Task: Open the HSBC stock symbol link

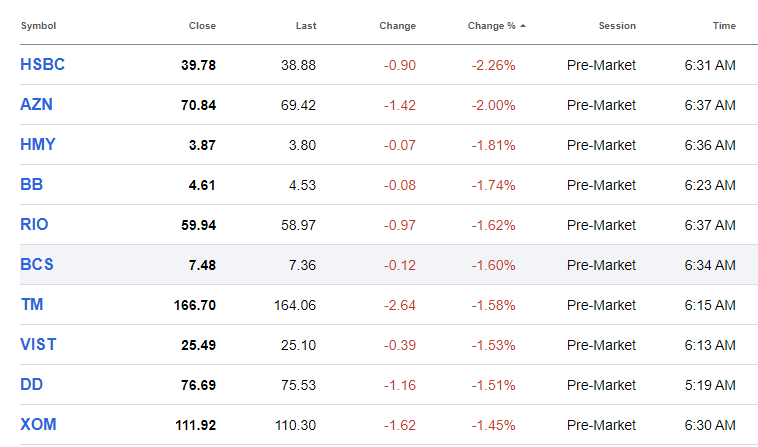Action: pyautogui.click(x=43, y=64)
